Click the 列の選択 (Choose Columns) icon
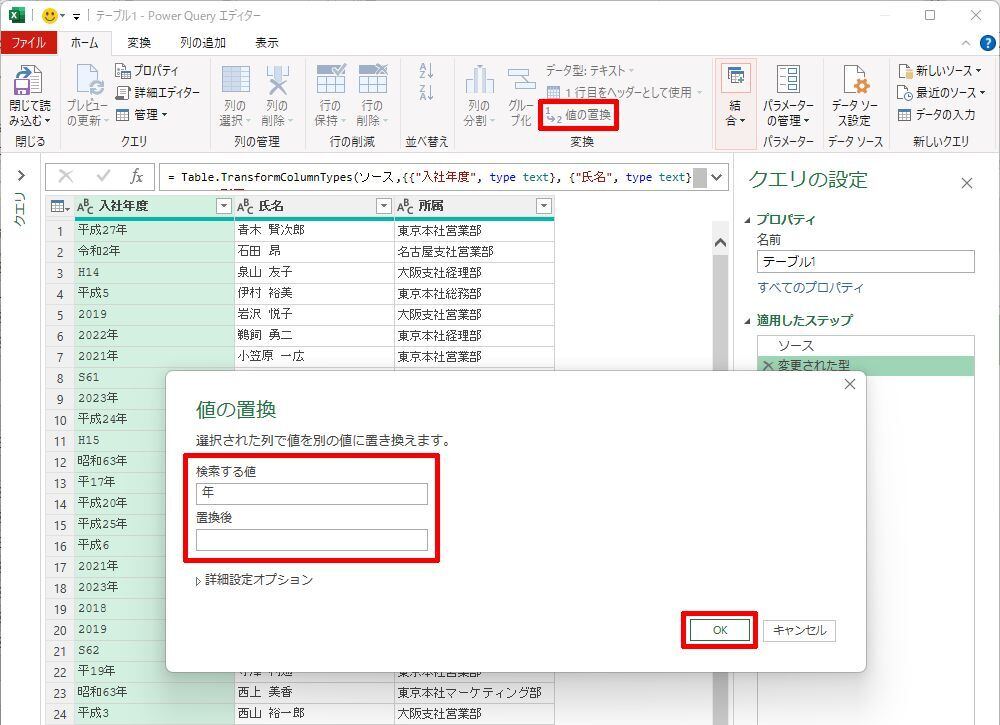This screenshot has width=1000, height=725. [235, 82]
